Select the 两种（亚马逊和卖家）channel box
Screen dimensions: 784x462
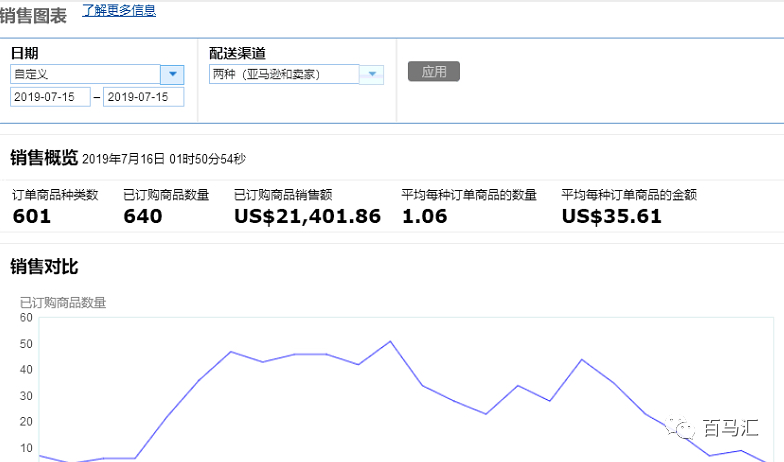[x=284, y=74]
